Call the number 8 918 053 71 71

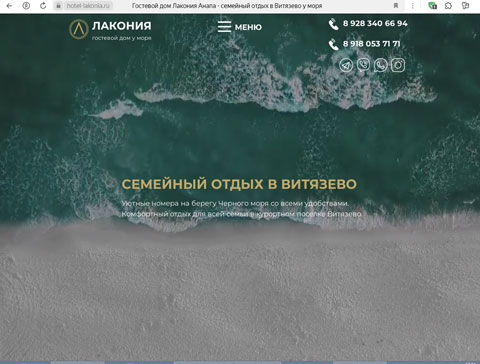pyautogui.click(x=372, y=44)
